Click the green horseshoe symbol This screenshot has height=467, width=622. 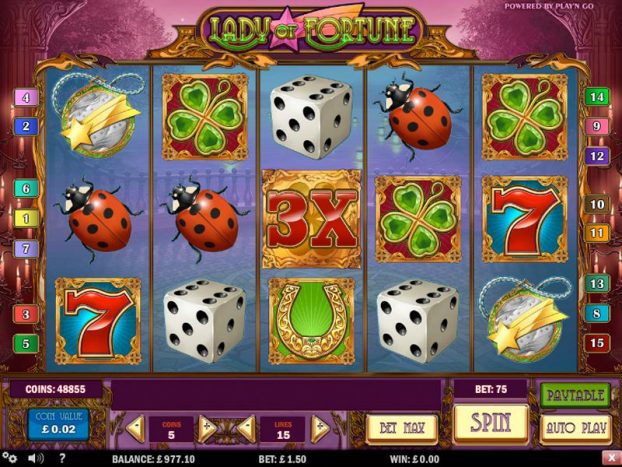point(312,321)
